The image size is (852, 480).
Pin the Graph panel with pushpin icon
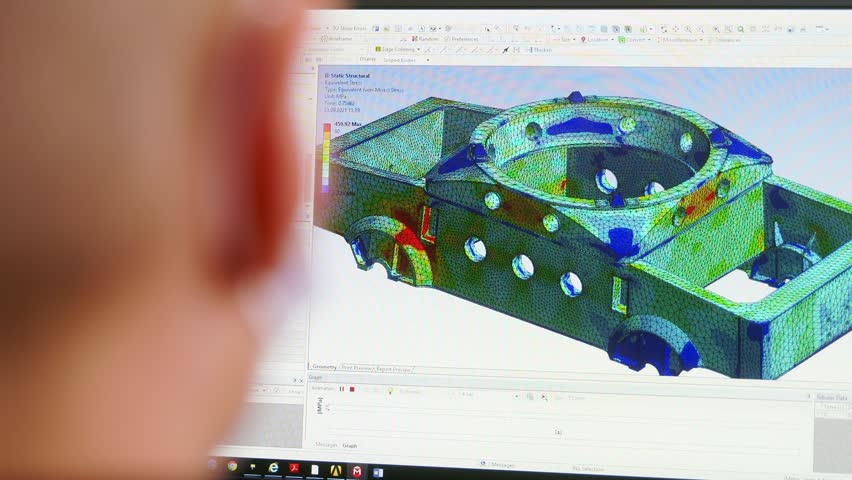pos(809,396)
